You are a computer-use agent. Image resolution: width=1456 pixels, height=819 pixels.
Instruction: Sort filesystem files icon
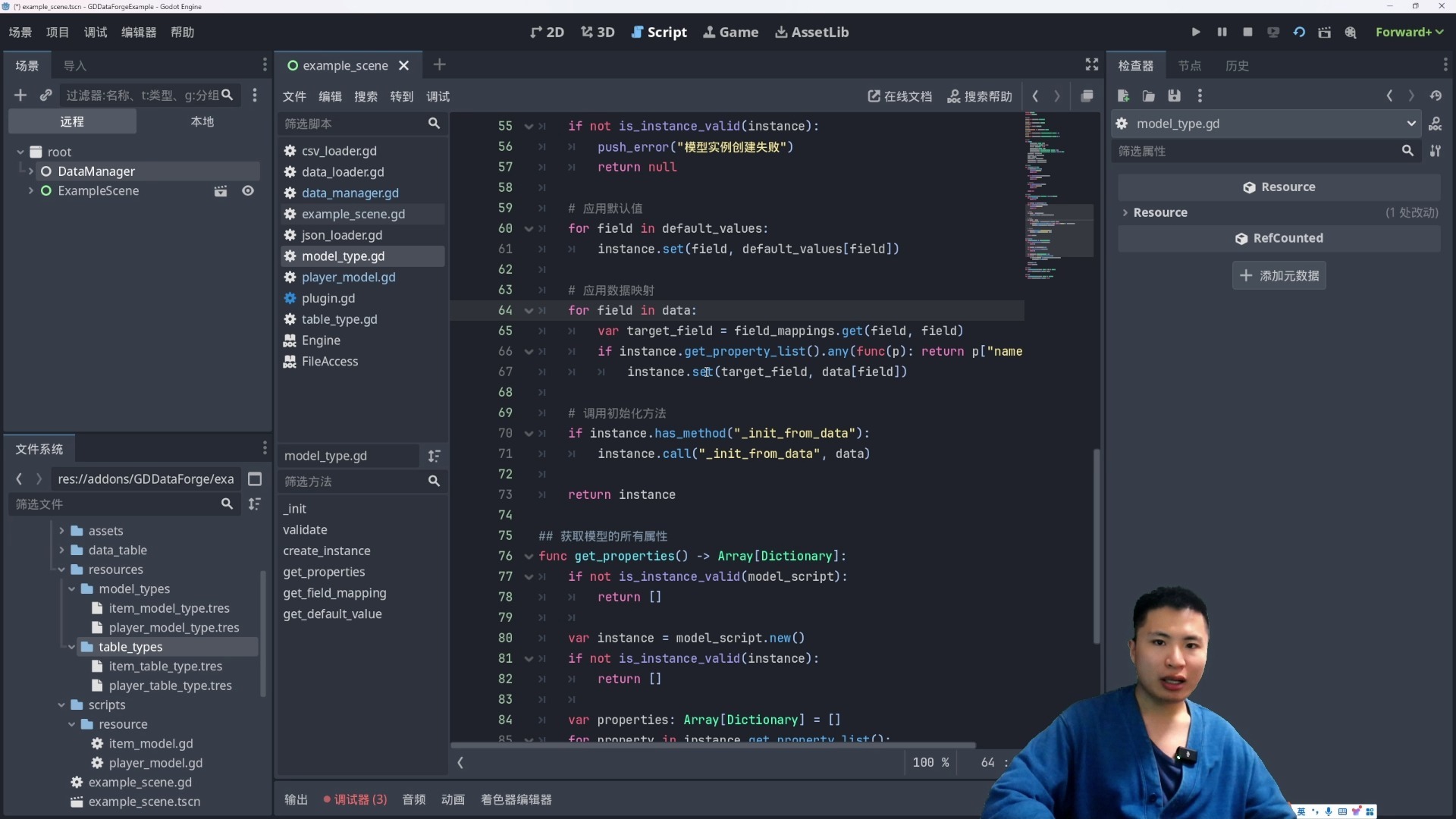[x=255, y=504]
